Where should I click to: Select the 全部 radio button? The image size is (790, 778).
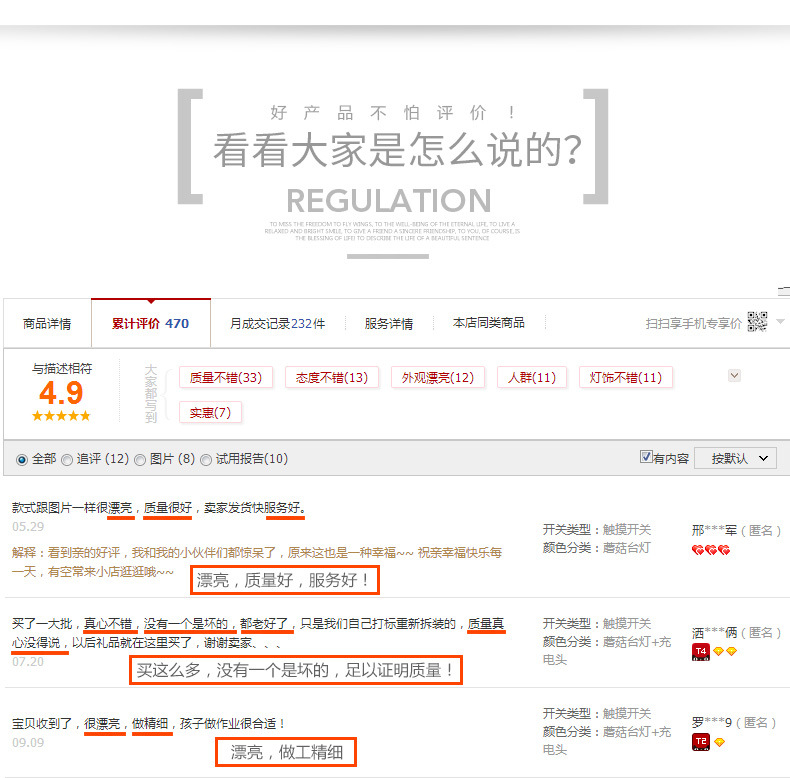tap(22, 459)
